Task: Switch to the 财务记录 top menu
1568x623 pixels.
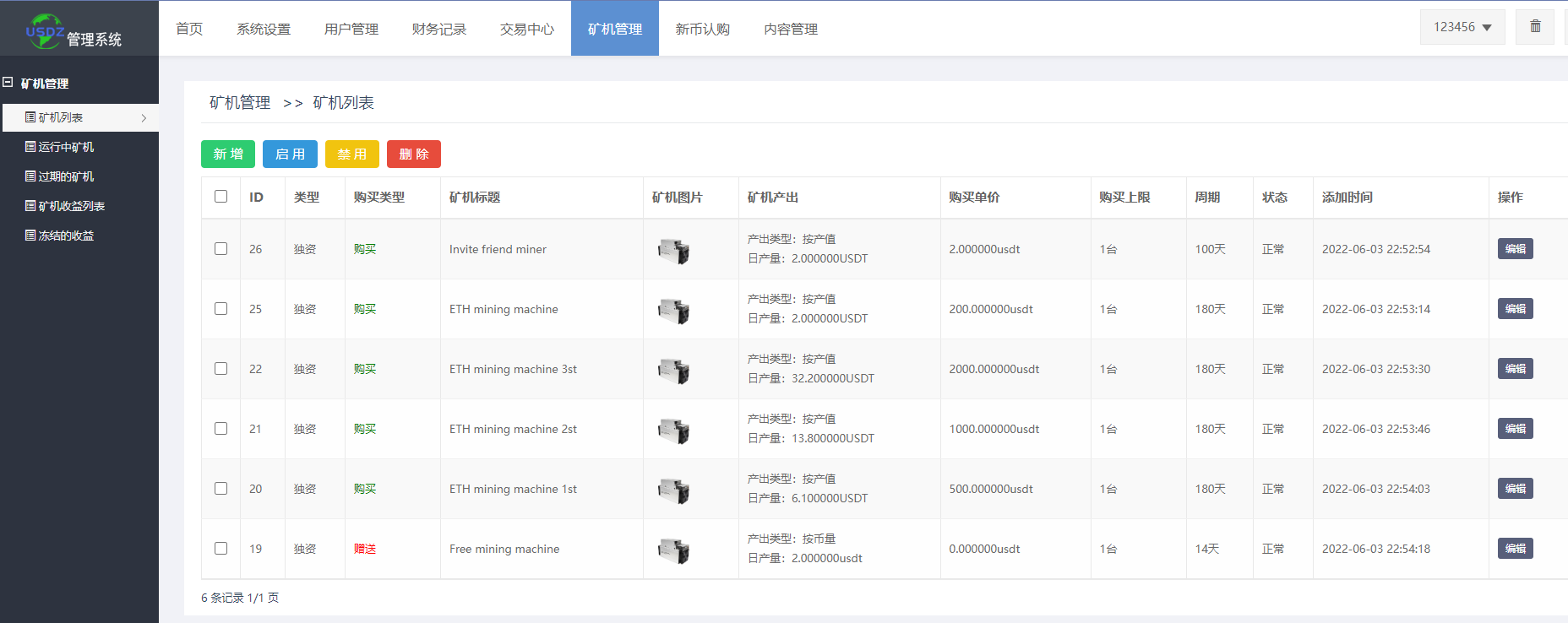Action: point(438,29)
